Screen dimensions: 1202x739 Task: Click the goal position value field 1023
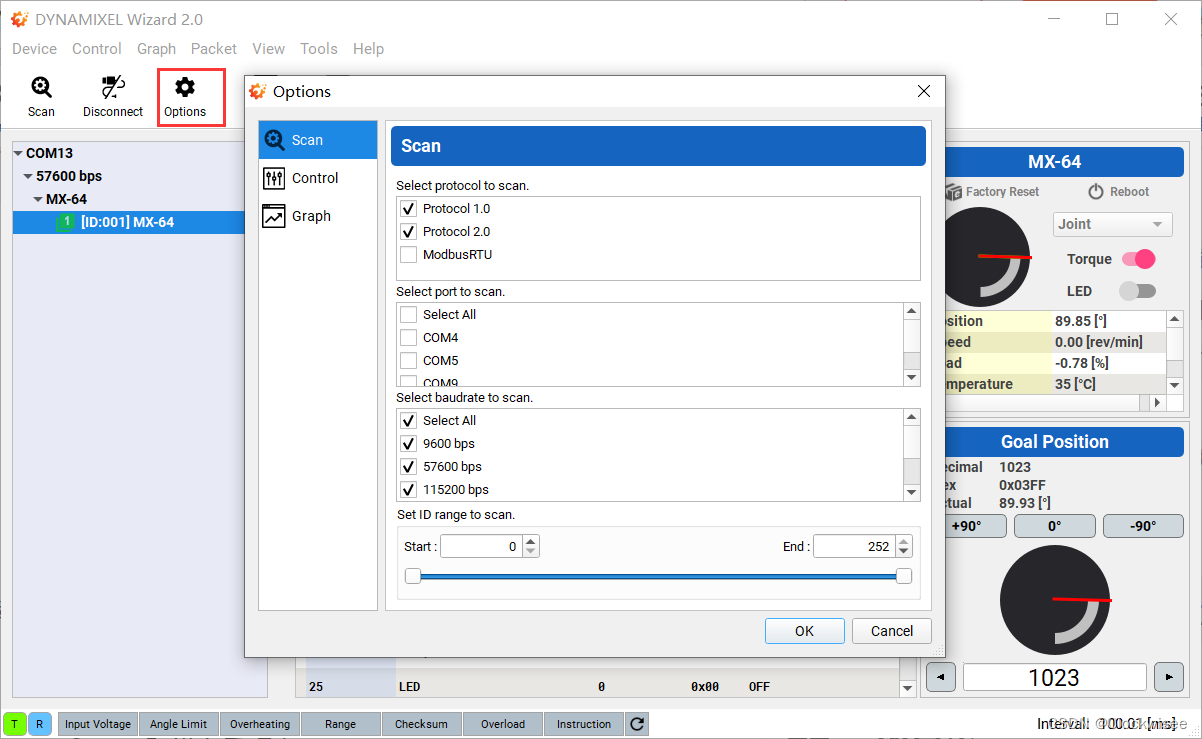tap(1054, 677)
